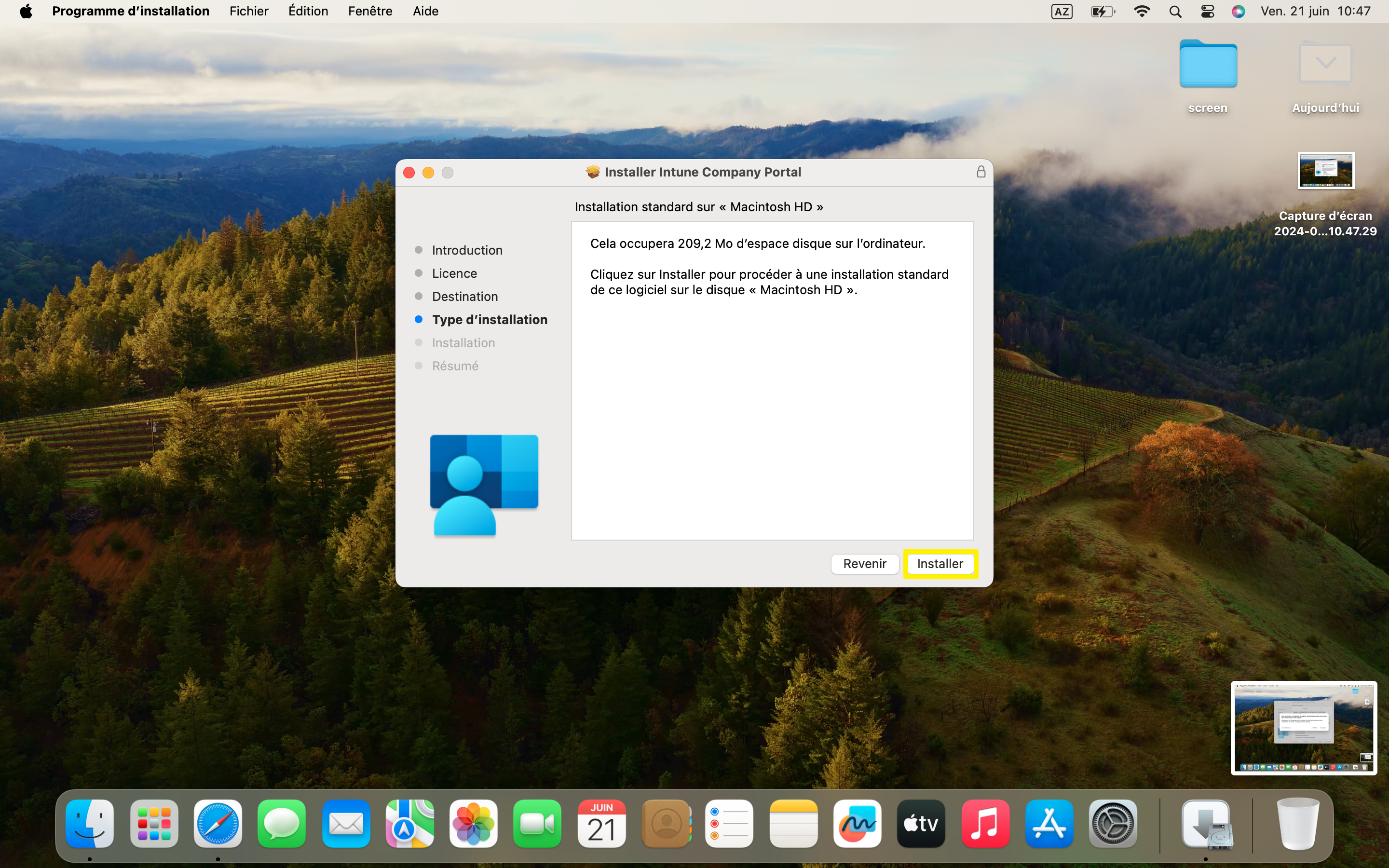Viewport: 1389px width, 868px height.
Task: Click the lock icon in installer title bar
Action: point(981,172)
